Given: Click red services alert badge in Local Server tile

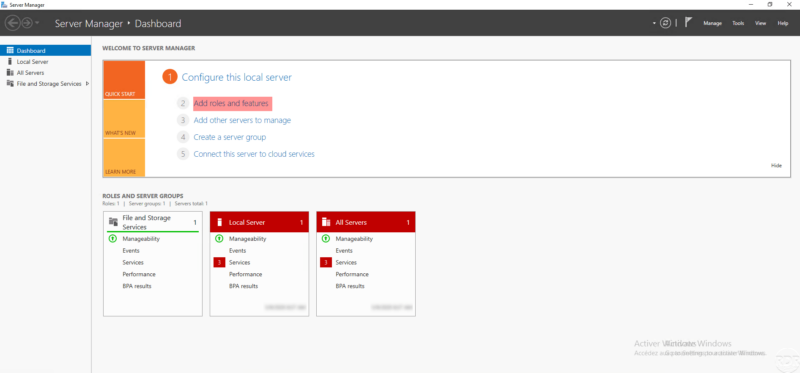Looking at the screenshot, I should coord(219,262).
